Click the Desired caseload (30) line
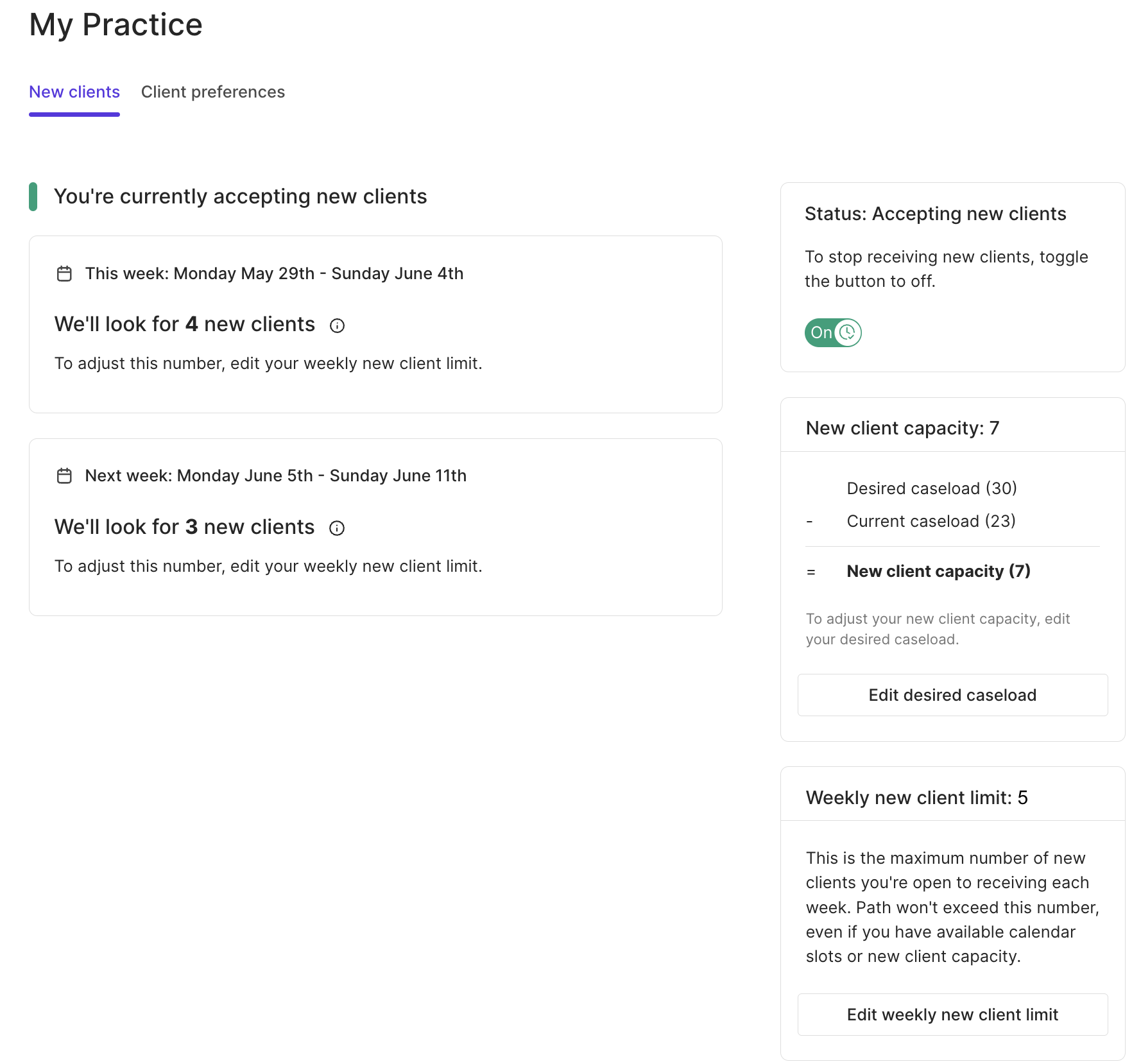This screenshot has width=1141, height=1064. [x=931, y=488]
